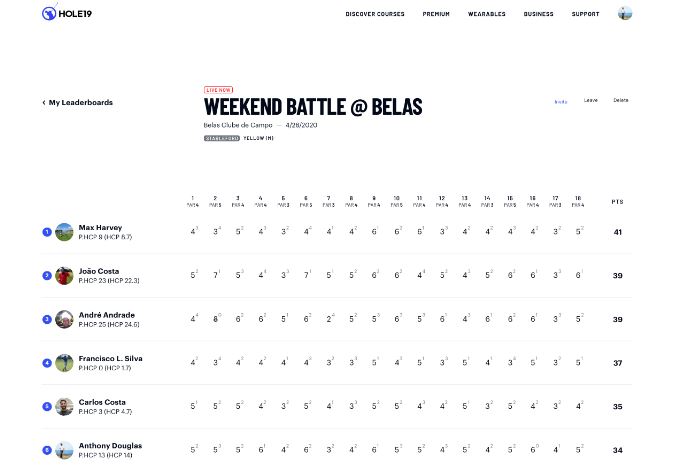Open Discover Courses menu item

click(375, 14)
